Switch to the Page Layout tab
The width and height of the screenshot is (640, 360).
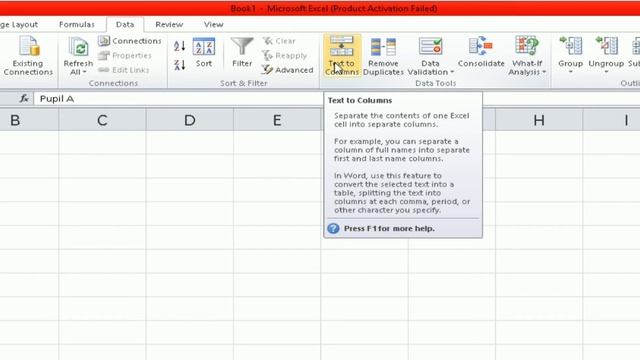point(19,24)
